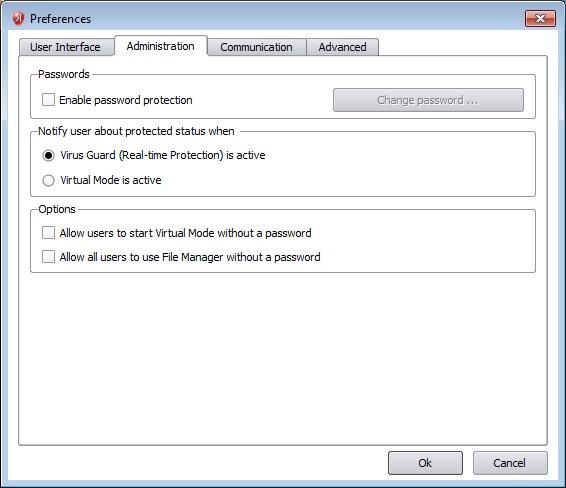Tick Allow all users File Manager checkbox
This screenshot has width=566, height=488.
click(48, 257)
